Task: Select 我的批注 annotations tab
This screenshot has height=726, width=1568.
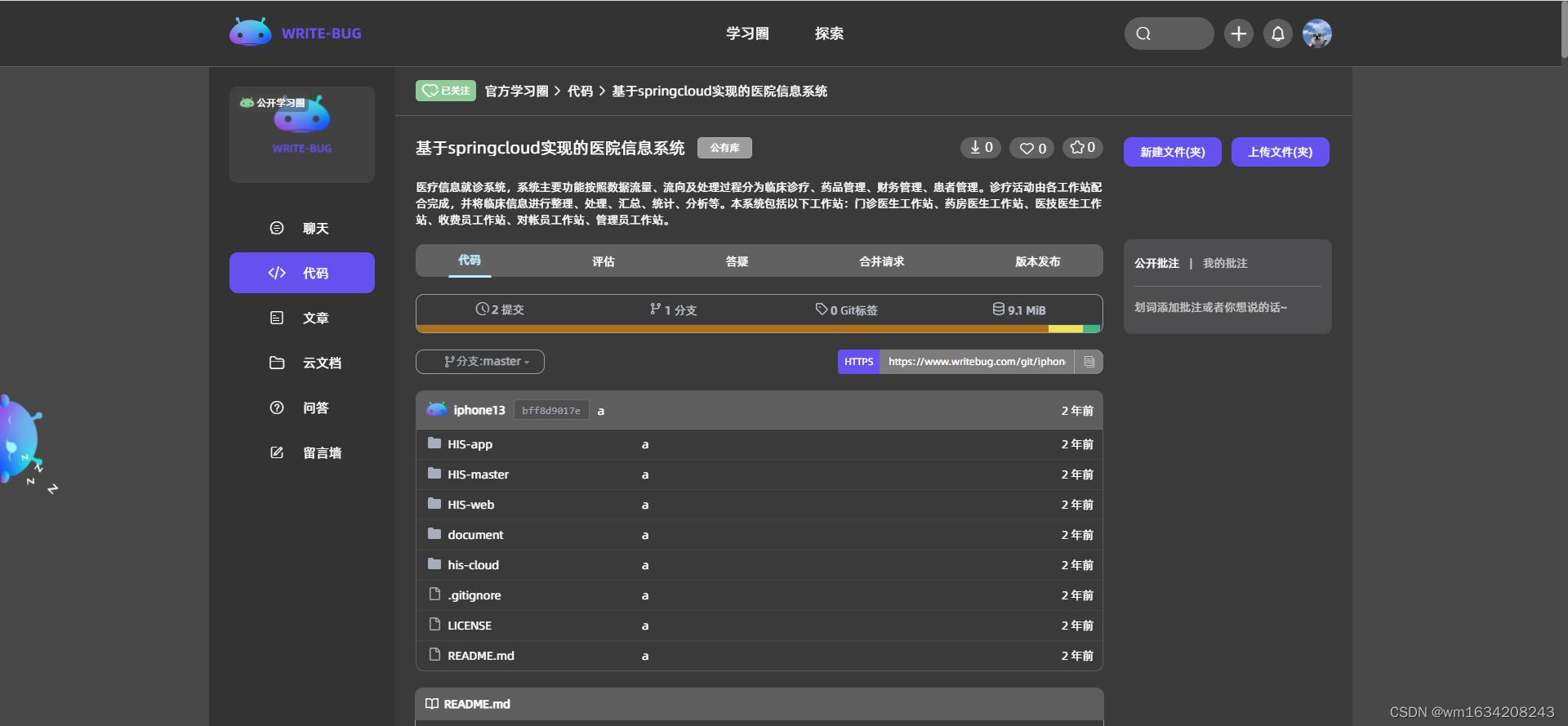Action: tap(1225, 263)
